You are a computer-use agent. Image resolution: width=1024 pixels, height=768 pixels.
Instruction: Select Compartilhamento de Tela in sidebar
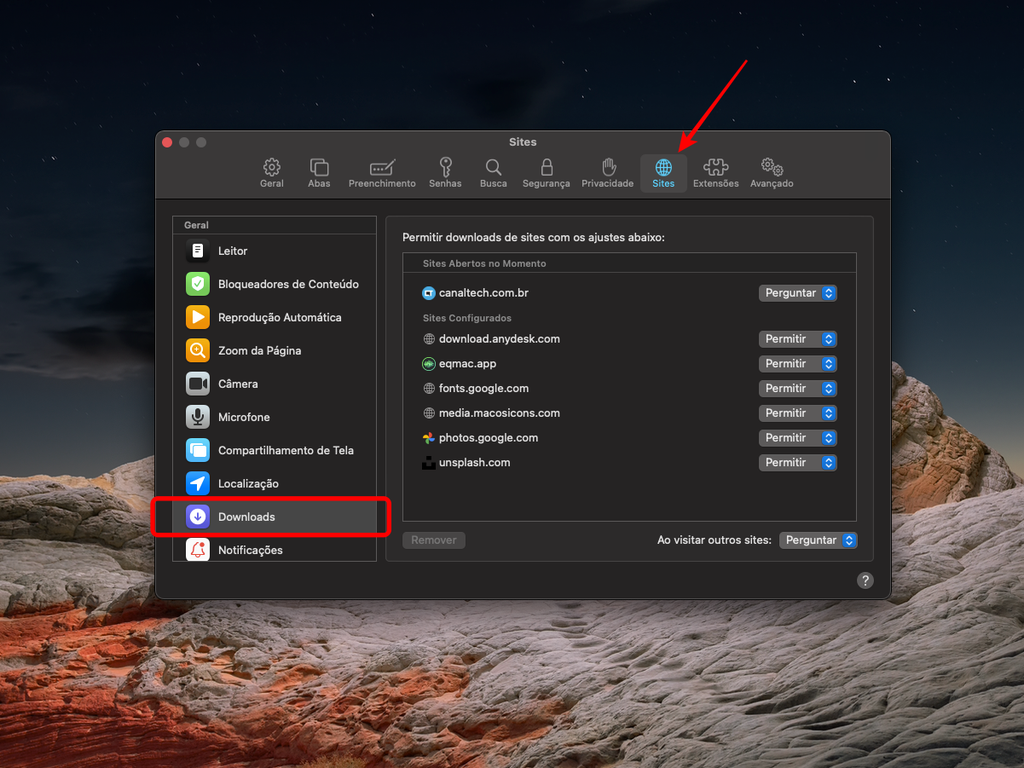pos(274,451)
